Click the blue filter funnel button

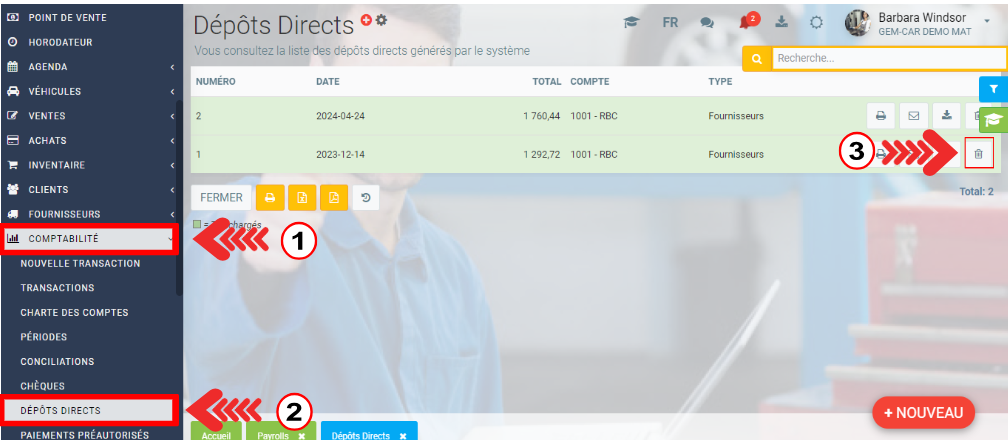993,89
